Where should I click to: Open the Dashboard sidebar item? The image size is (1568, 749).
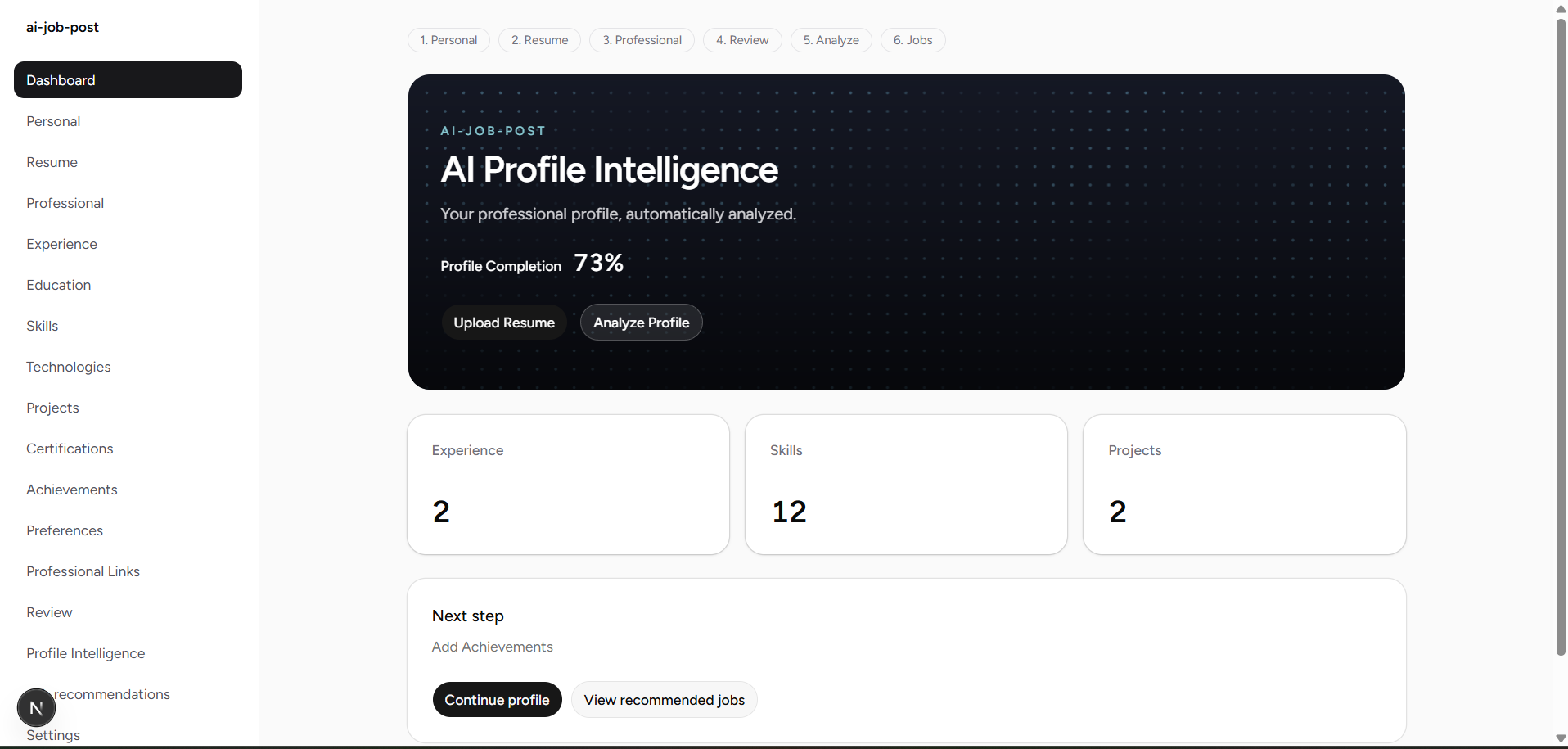(x=128, y=80)
